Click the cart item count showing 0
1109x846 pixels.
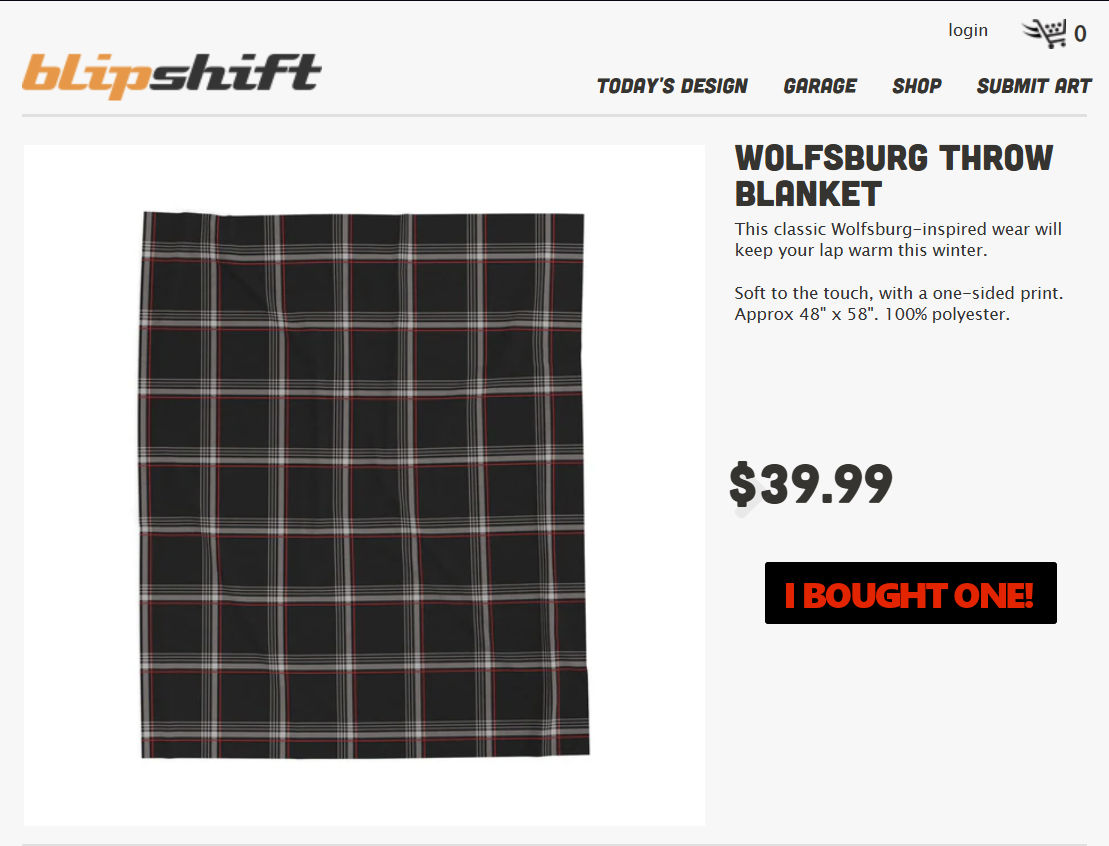tap(1080, 34)
